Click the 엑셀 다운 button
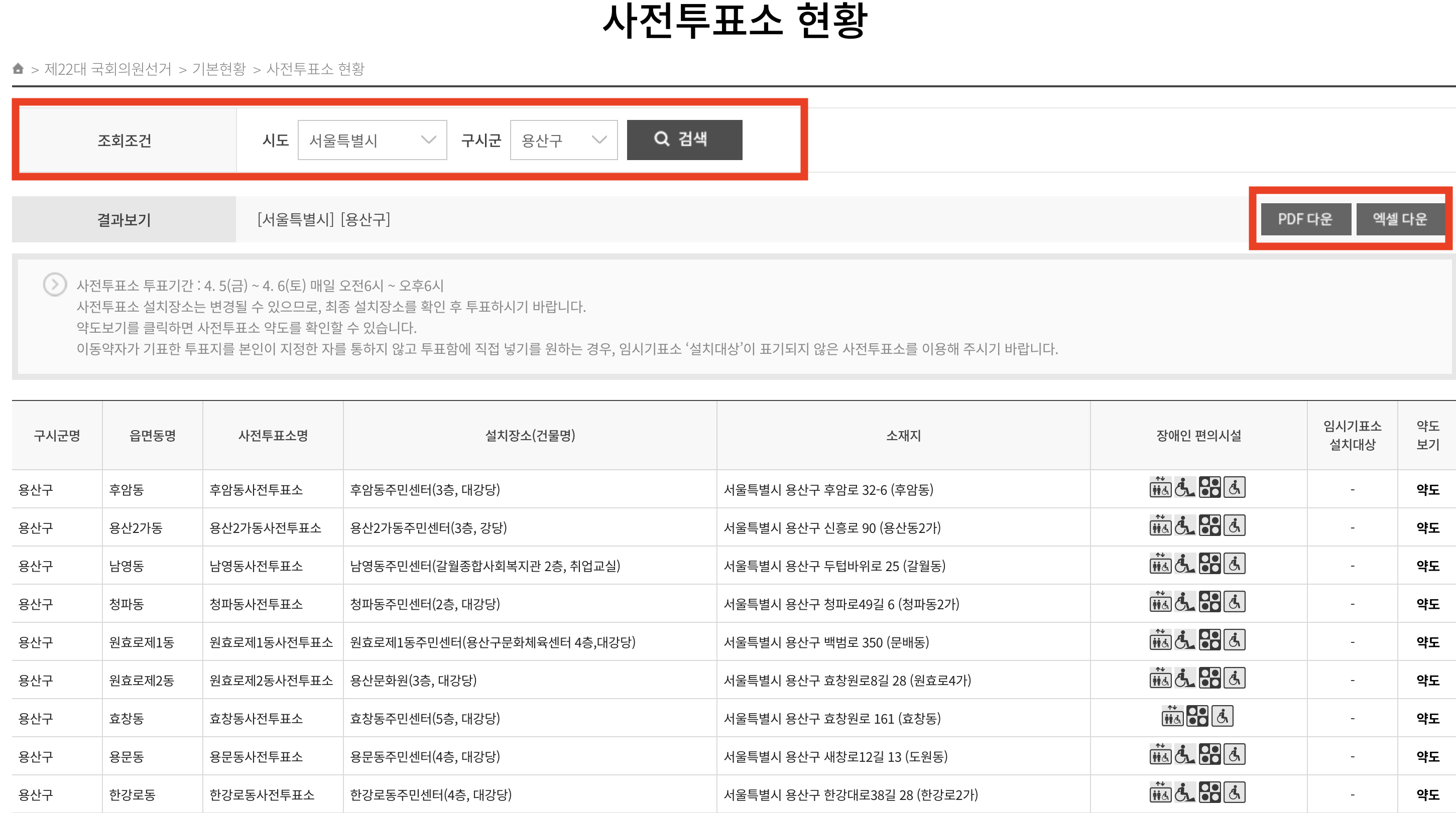Screen dimensions: 1456x813 [x=1399, y=219]
